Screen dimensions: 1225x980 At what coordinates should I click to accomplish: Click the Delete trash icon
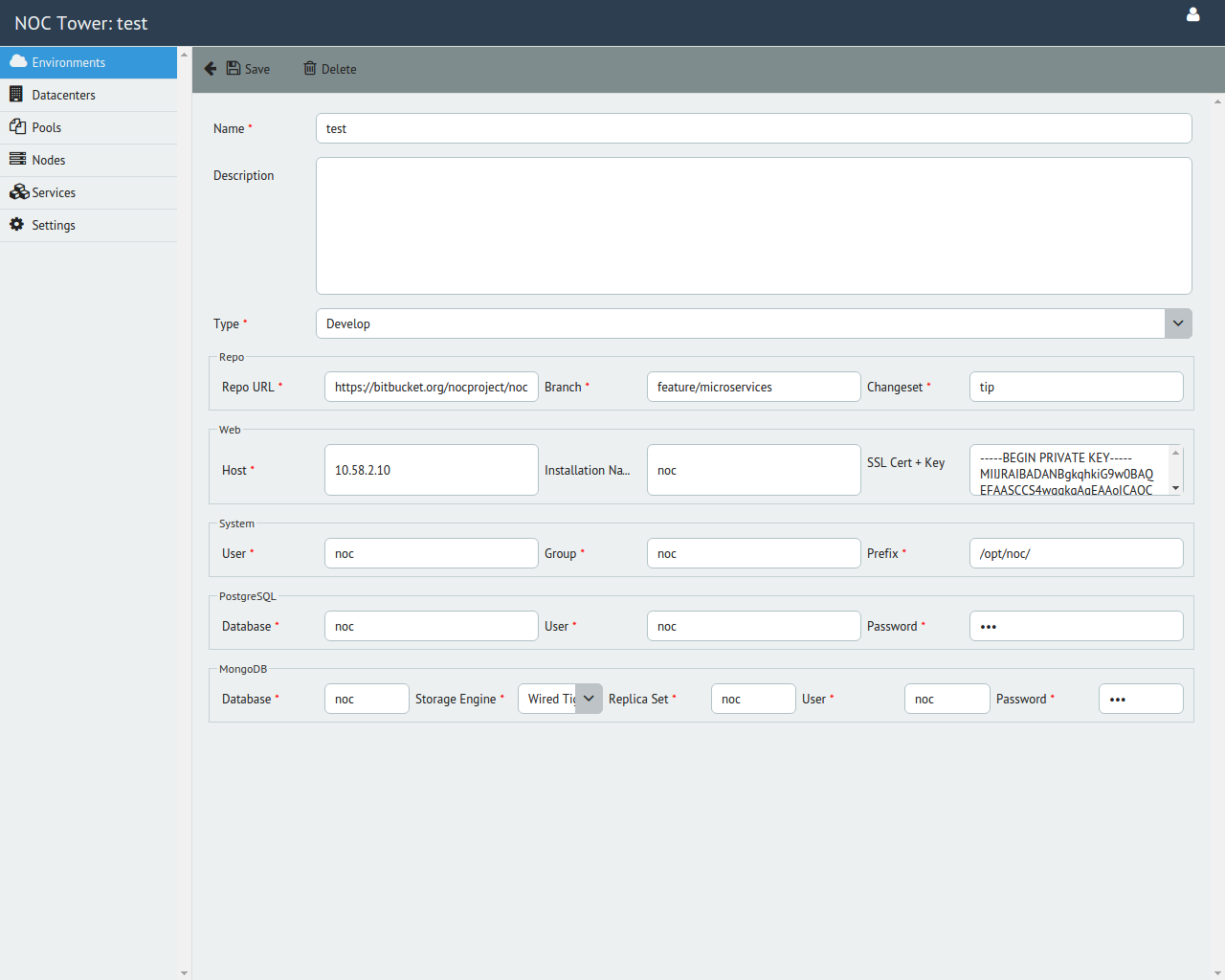click(x=310, y=68)
